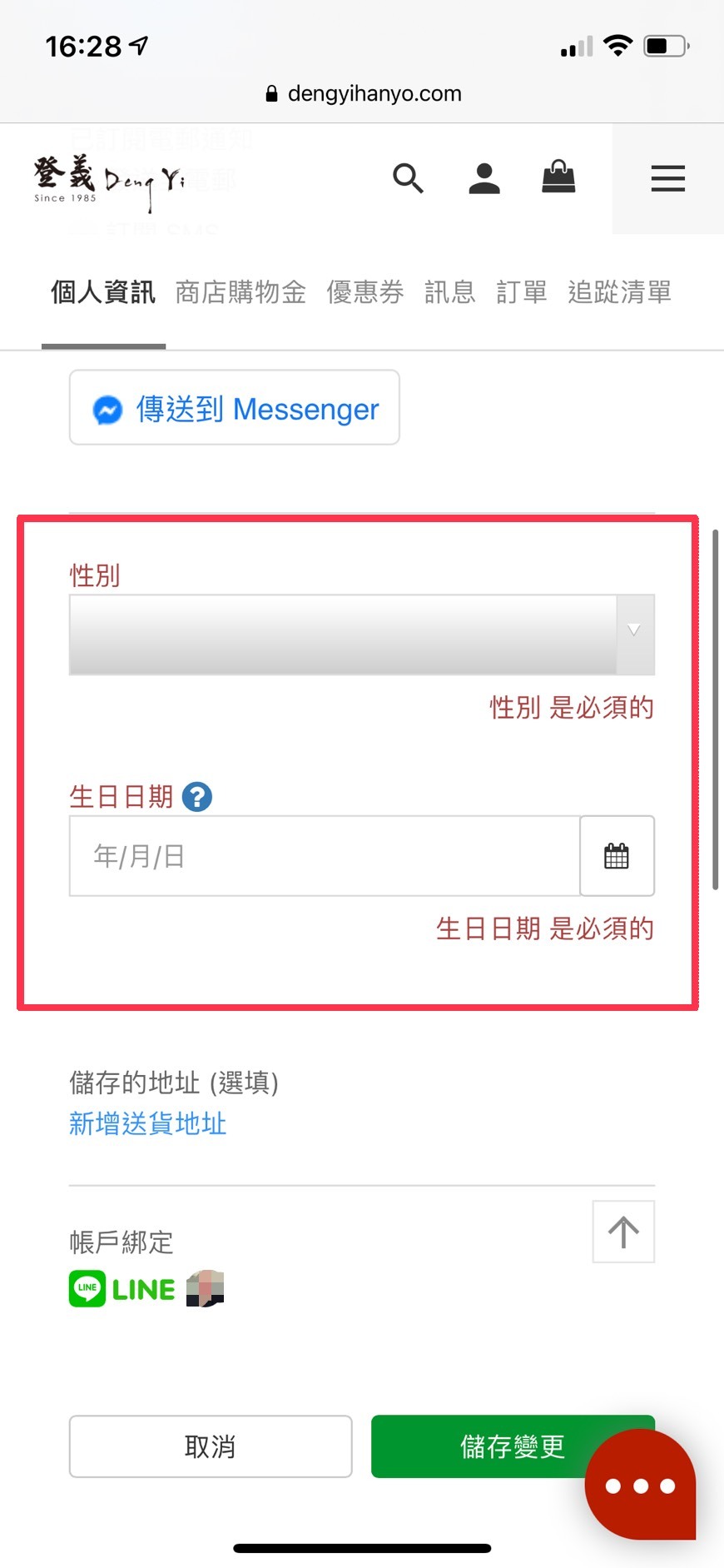Open the 訂單 orders tab

coord(522,292)
